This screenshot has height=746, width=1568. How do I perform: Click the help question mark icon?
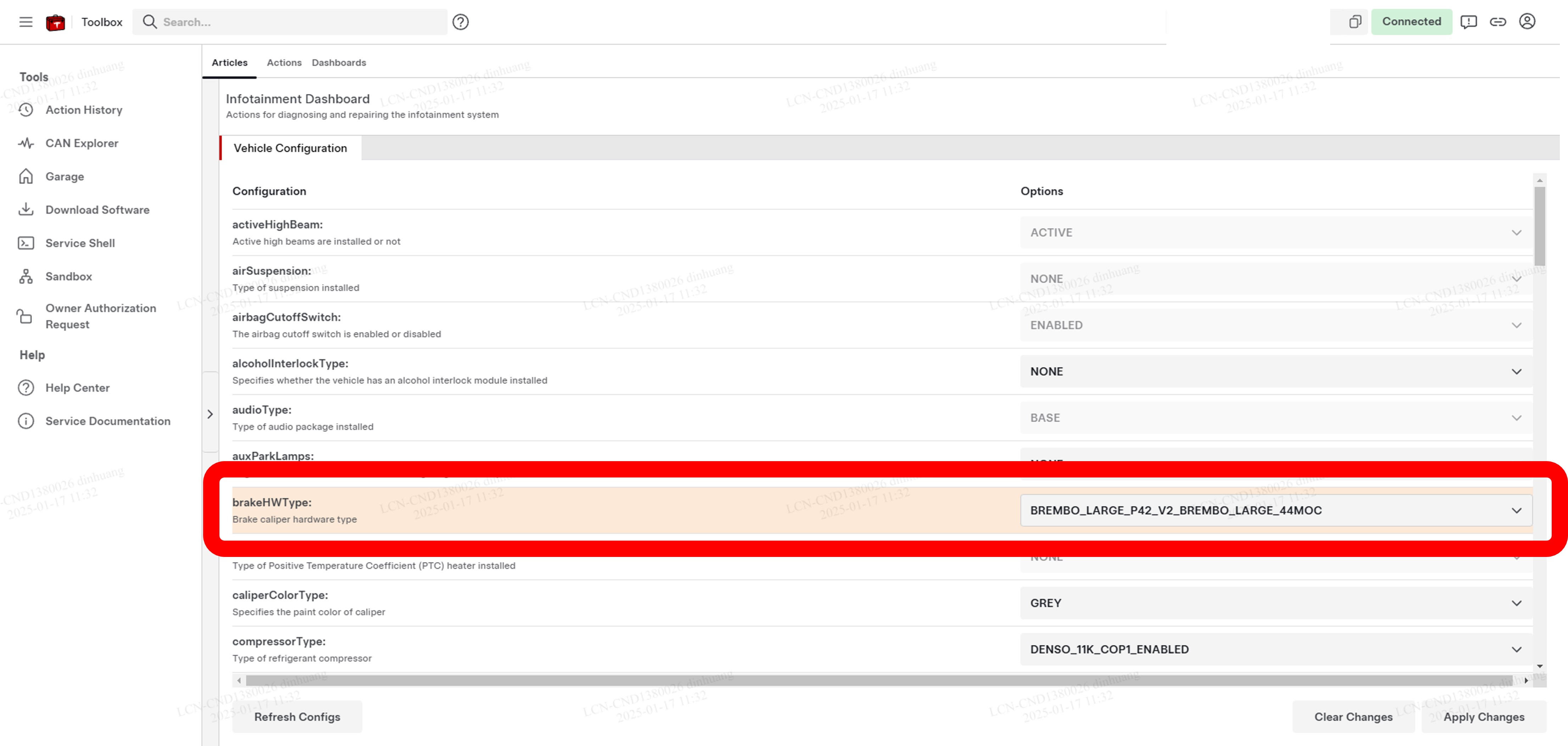coord(460,22)
